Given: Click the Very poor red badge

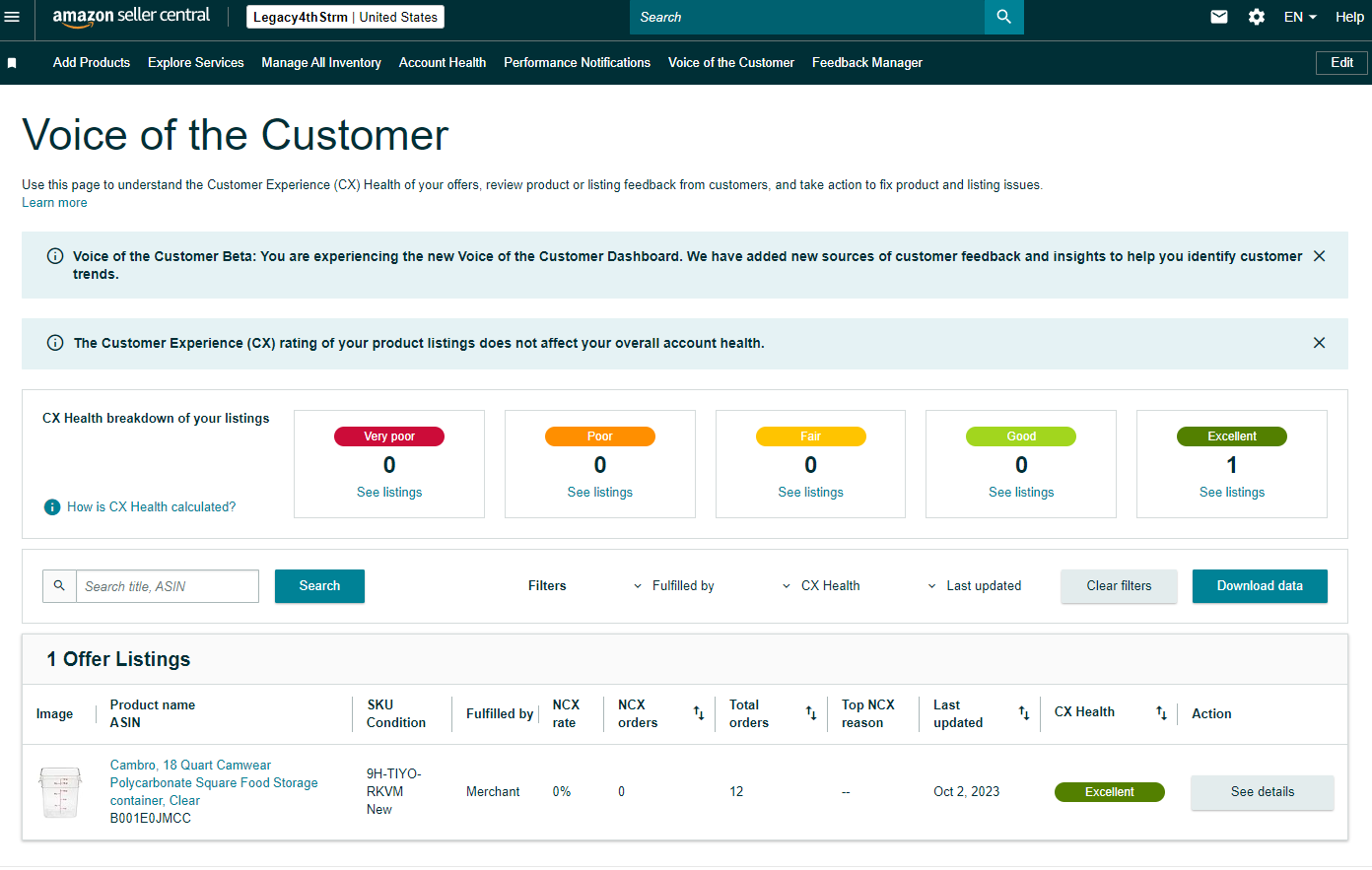Looking at the screenshot, I should [x=389, y=436].
